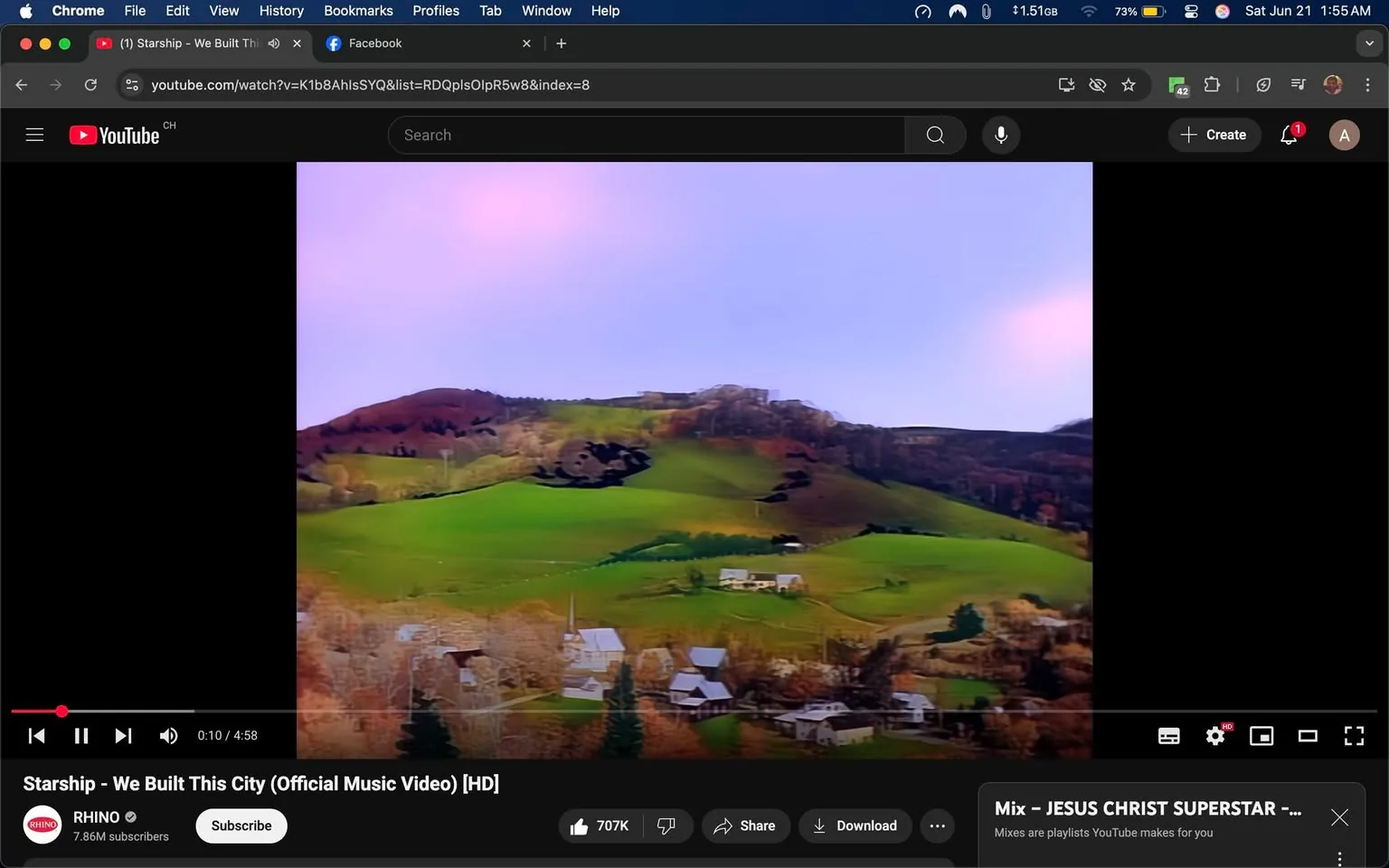The width and height of the screenshot is (1389, 868).
Task: Switch to theater mode
Action: point(1307,735)
